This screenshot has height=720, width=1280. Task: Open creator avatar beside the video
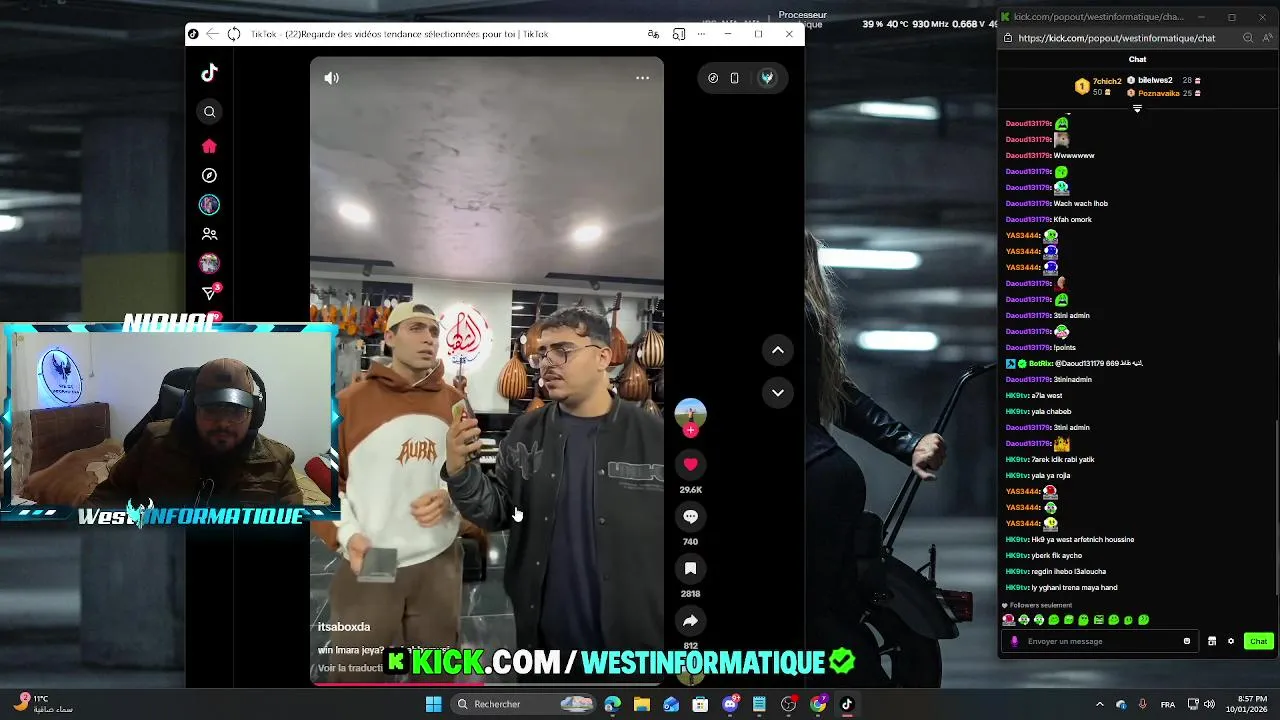pyautogui.click(x=690, y=413)
